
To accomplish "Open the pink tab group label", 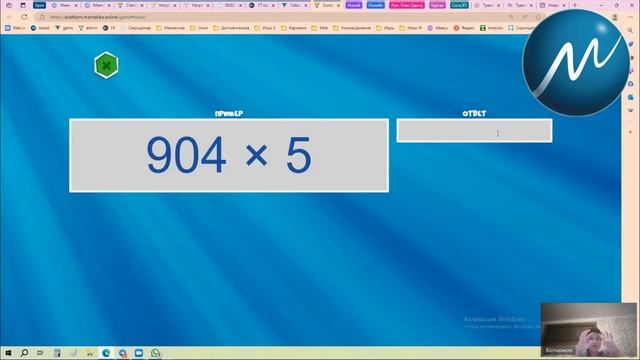I will (407, 5).
